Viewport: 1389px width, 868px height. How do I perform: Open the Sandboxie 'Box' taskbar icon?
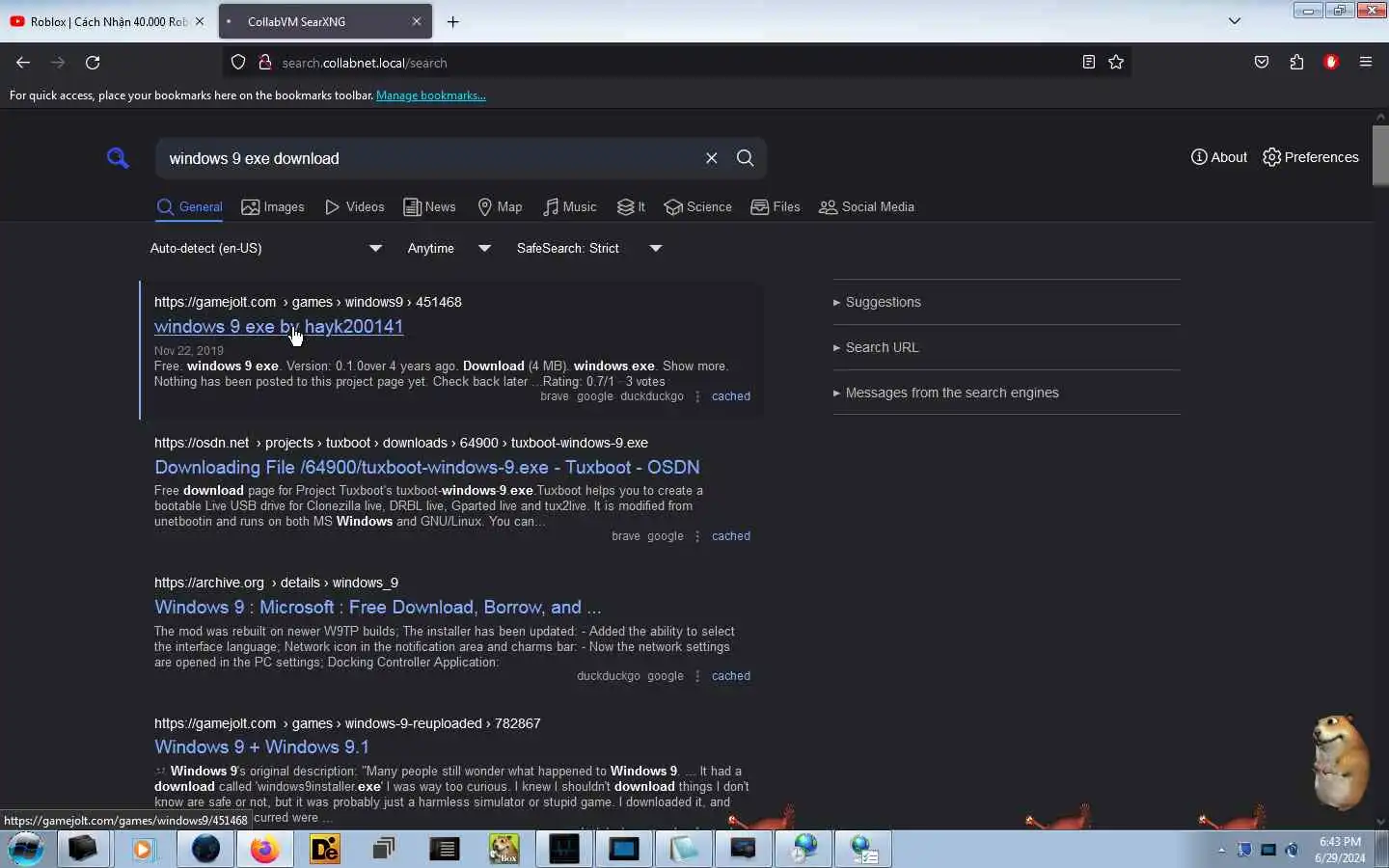click(x=504, y=849)
